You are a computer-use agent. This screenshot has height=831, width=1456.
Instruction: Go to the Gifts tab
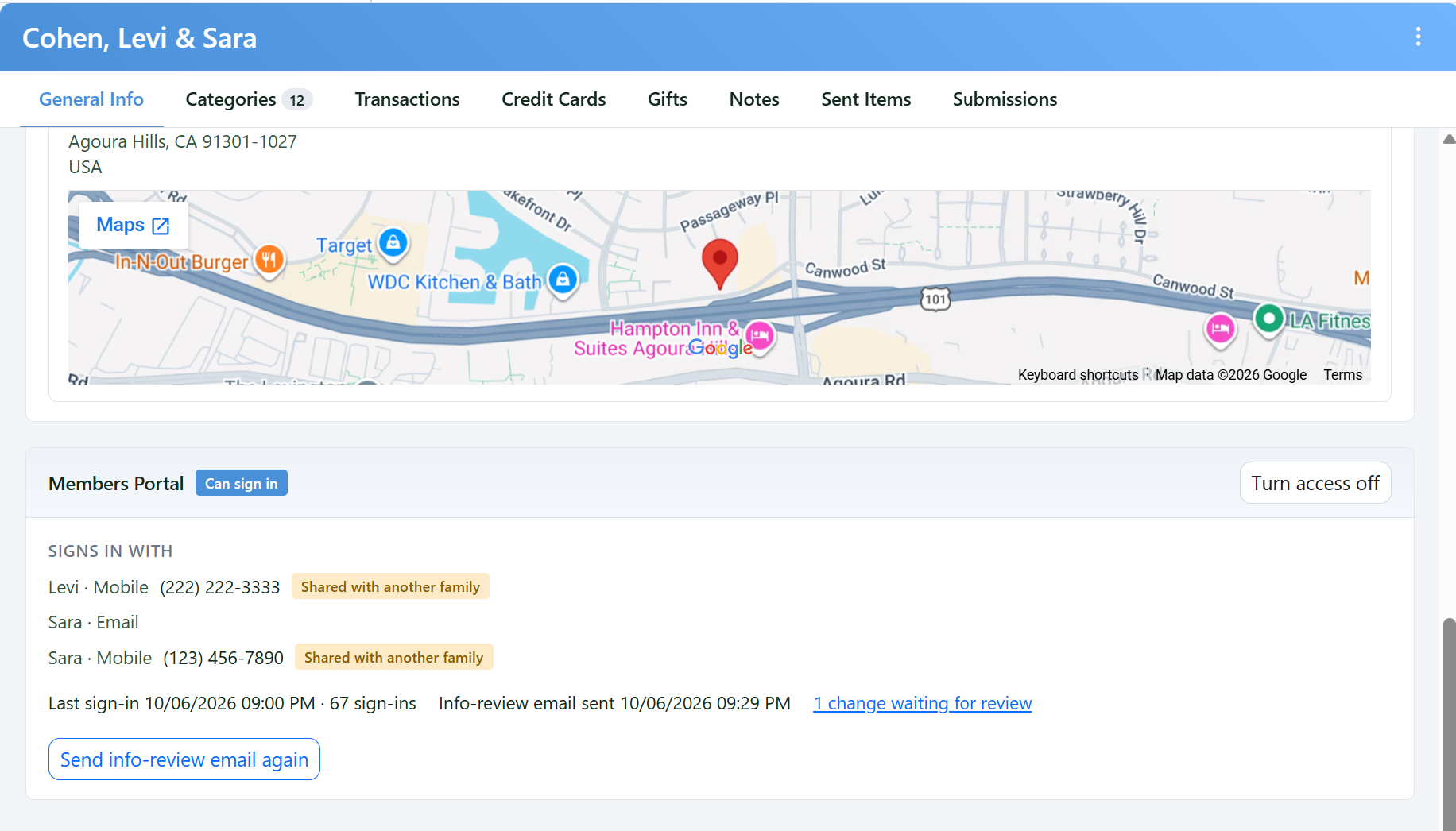coord(667,99)
